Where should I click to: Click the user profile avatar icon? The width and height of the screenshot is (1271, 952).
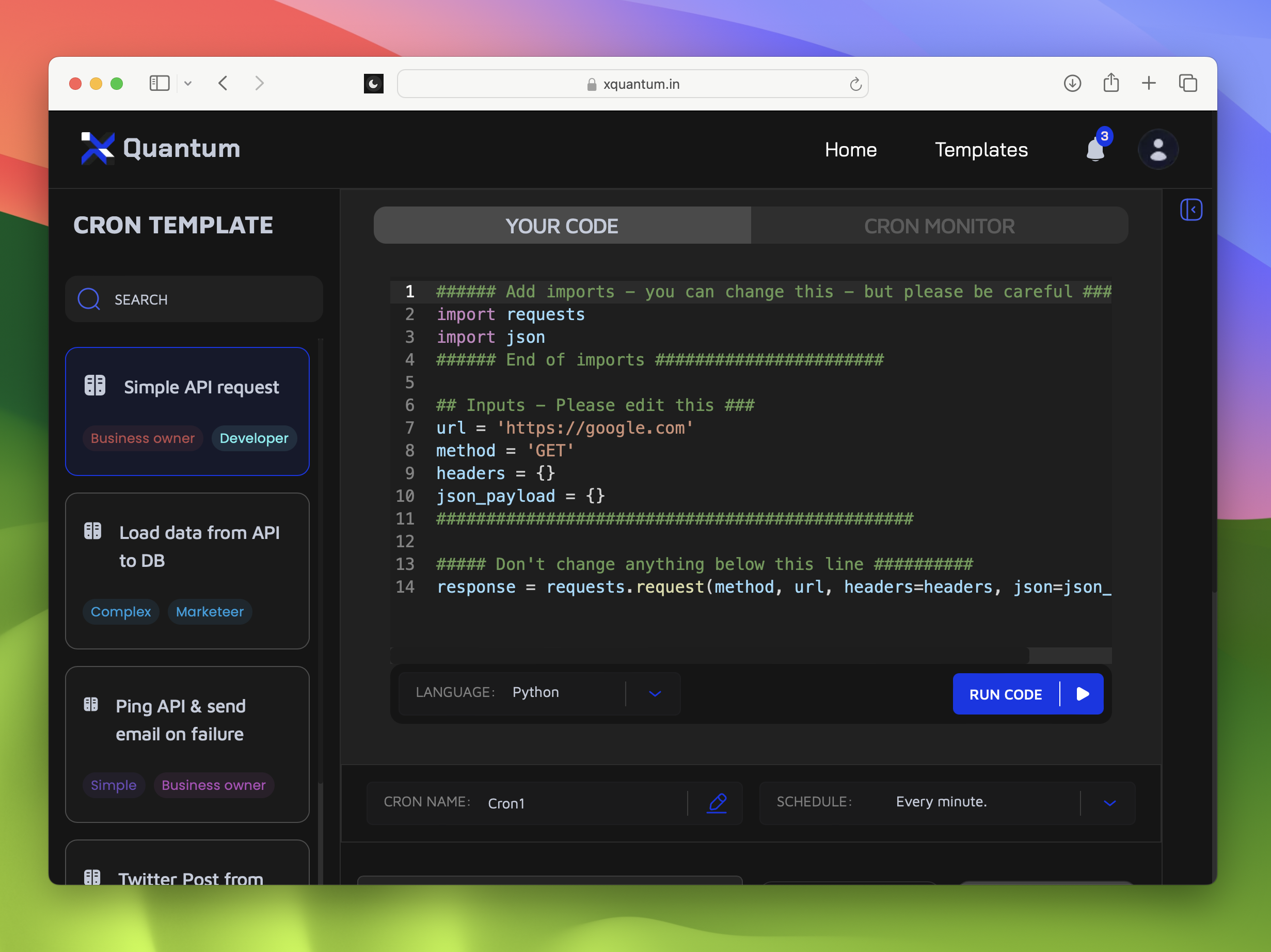pos(1158,149)
